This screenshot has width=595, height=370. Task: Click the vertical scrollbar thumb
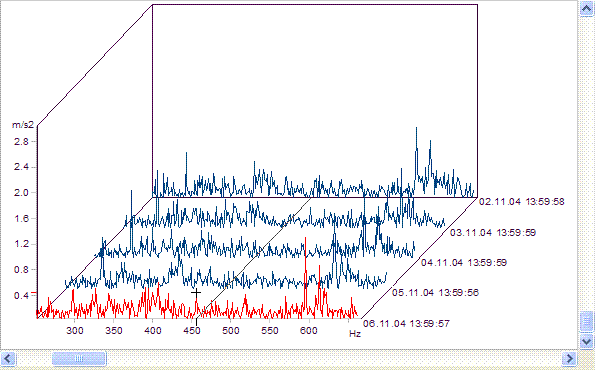pos(587,321)
